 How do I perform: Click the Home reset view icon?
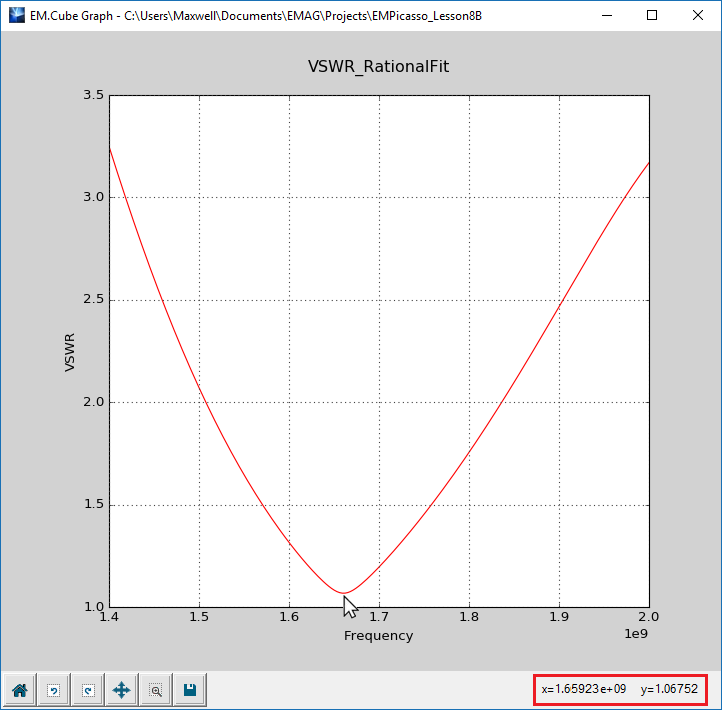click(19, 690)
